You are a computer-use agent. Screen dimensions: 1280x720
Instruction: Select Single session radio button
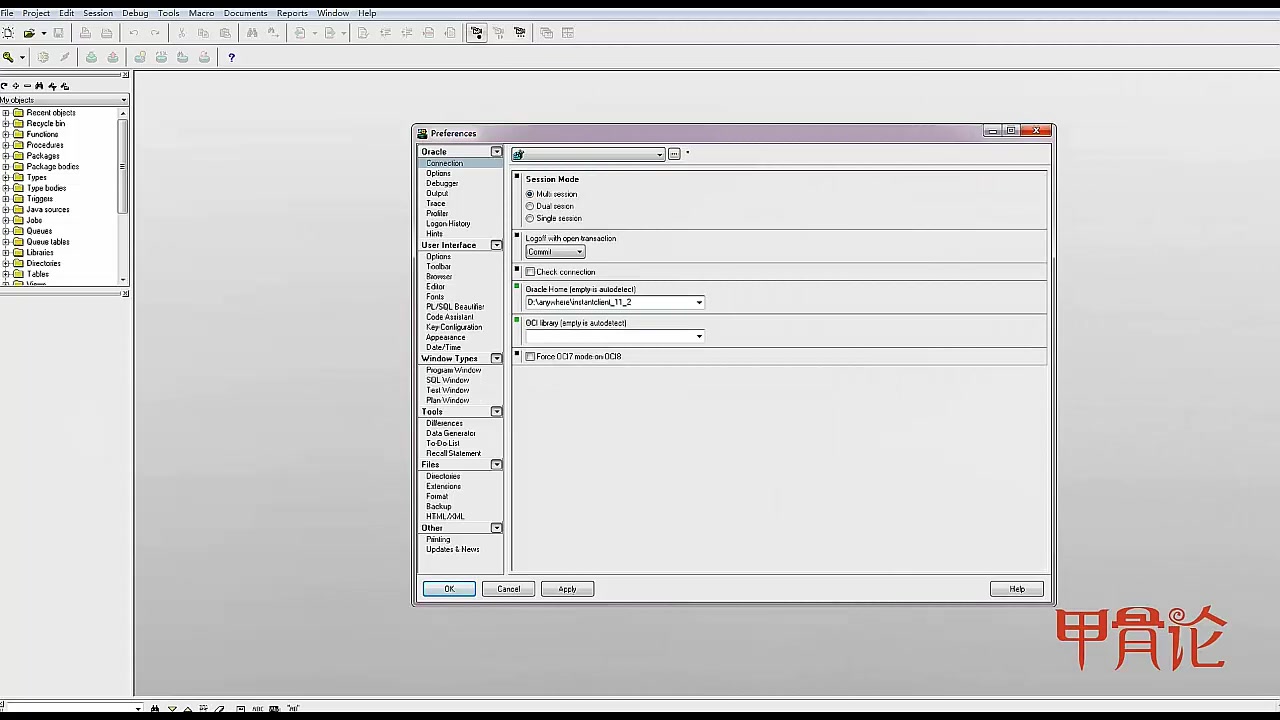point(530,218)
